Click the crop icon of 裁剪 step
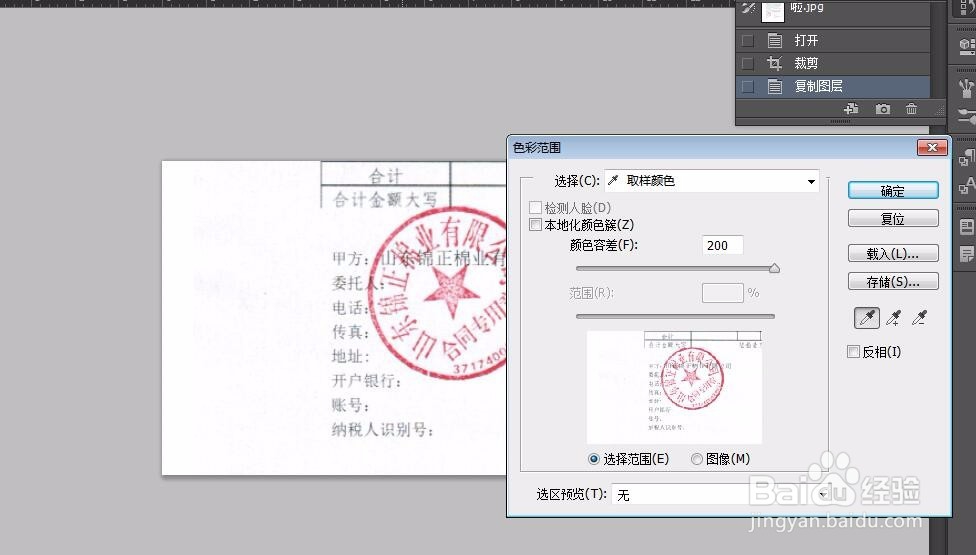Screen dimensions: 976x555 point(775,63)
